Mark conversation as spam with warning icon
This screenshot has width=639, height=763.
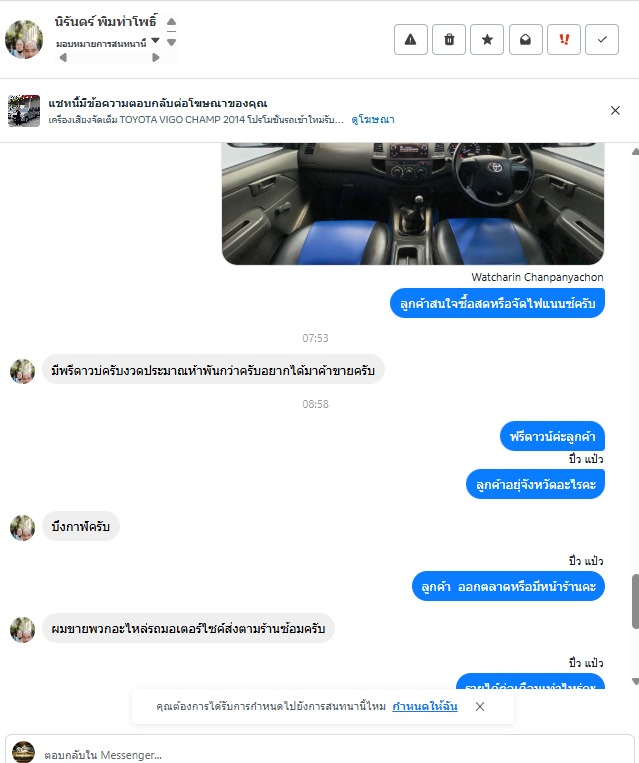(411, 39)
